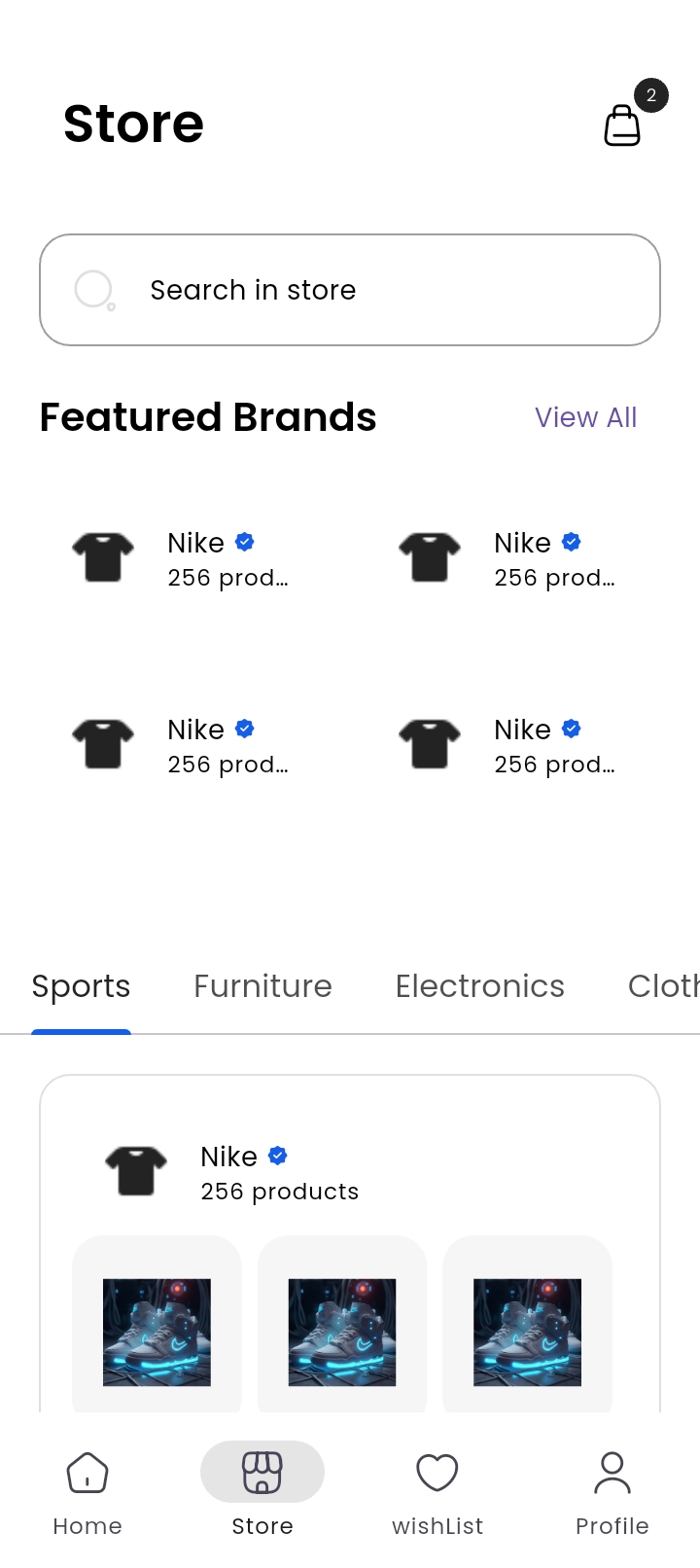Open the shopping bag cart icon

(622, 125)
